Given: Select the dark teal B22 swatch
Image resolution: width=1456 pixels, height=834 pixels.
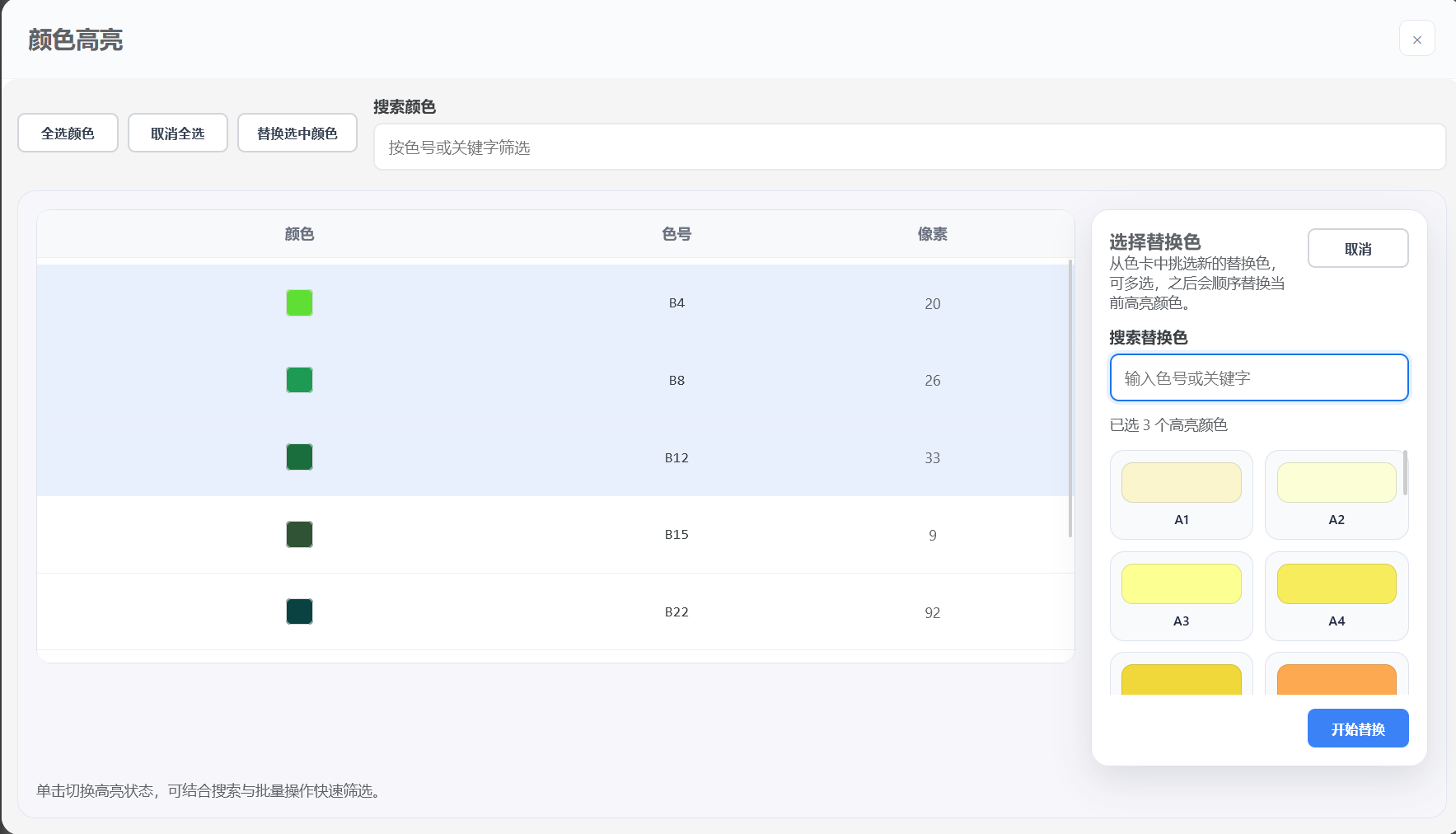Looking at the screenshot, I should (x=299, y=611).
